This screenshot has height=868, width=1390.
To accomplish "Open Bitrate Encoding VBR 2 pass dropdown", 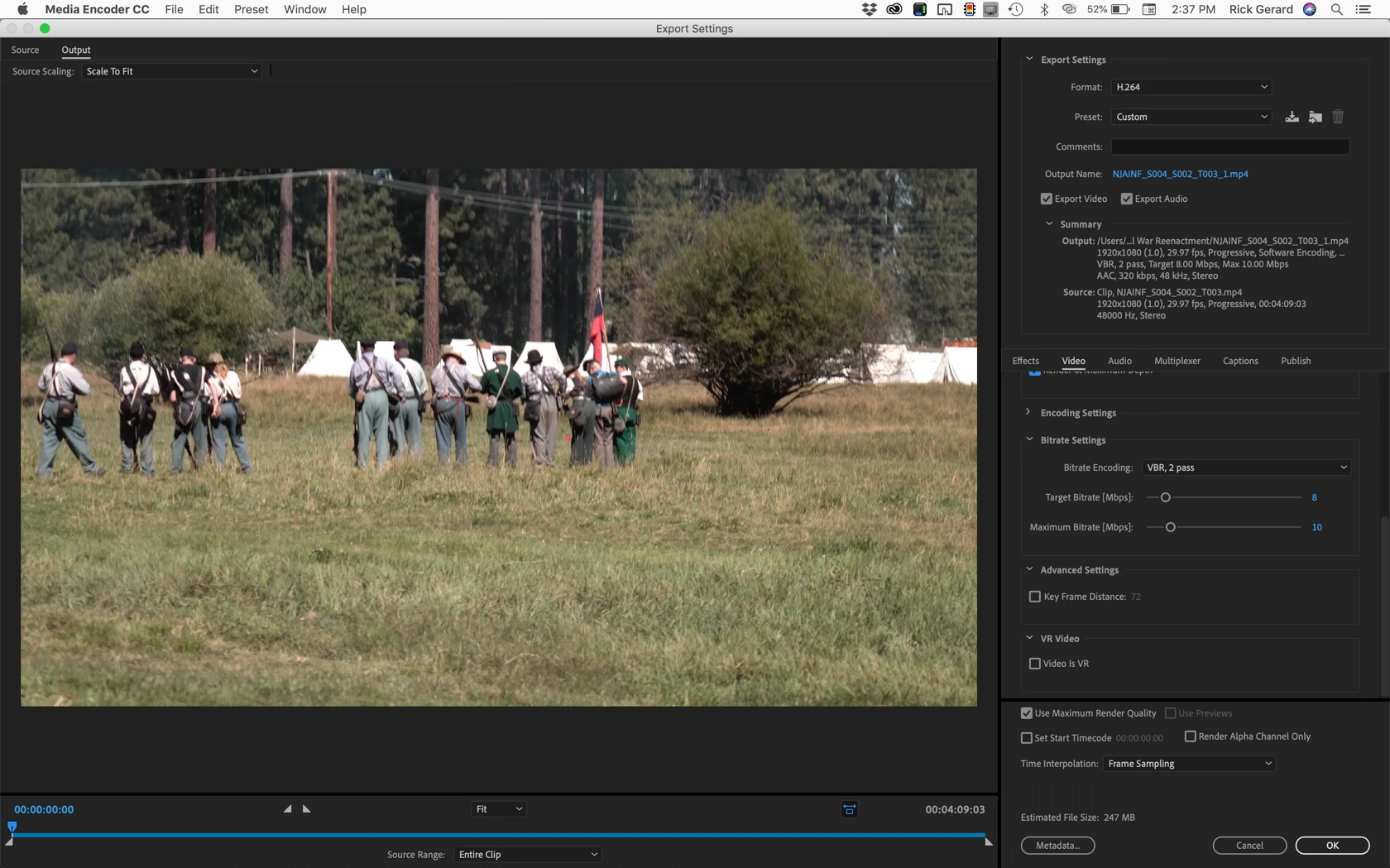I will coord(1246,468).
